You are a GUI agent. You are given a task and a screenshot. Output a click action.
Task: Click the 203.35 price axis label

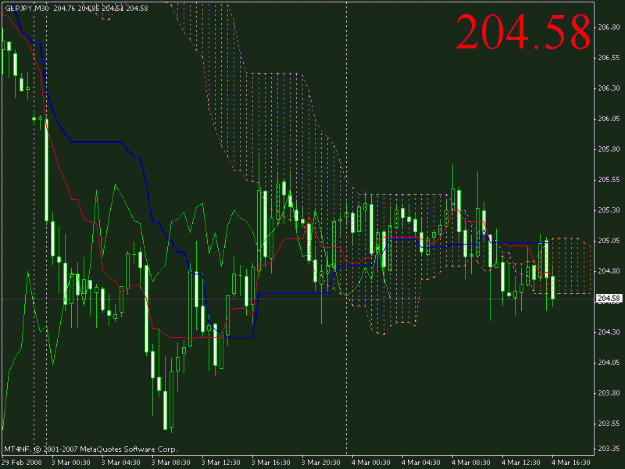(x=609, y=449)
